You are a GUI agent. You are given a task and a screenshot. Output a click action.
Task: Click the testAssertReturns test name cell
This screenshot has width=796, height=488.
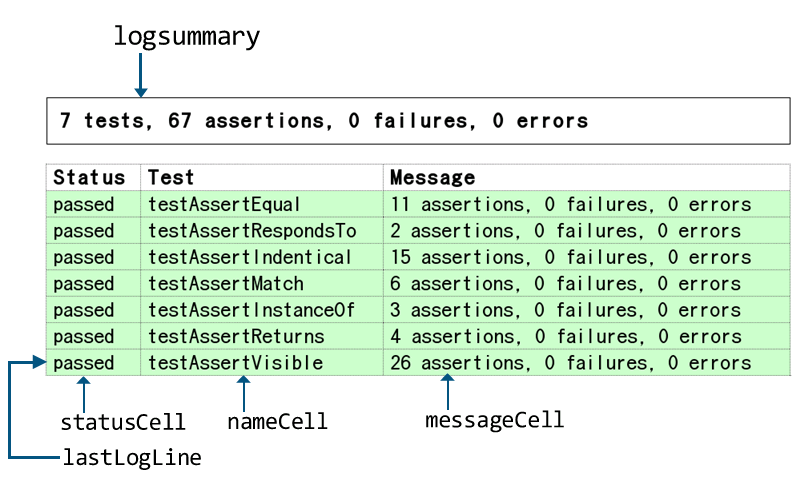tap(262, 336)
